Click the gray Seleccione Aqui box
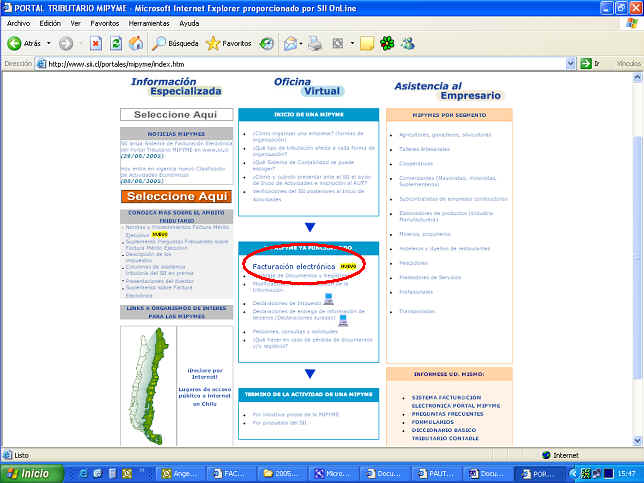 tap(176, 115)
